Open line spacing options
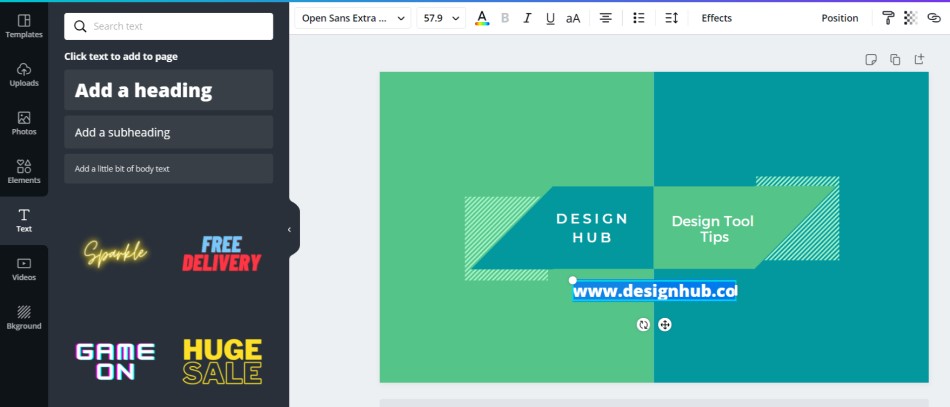This screenshot has width=950, height=407. pos(671,18)
